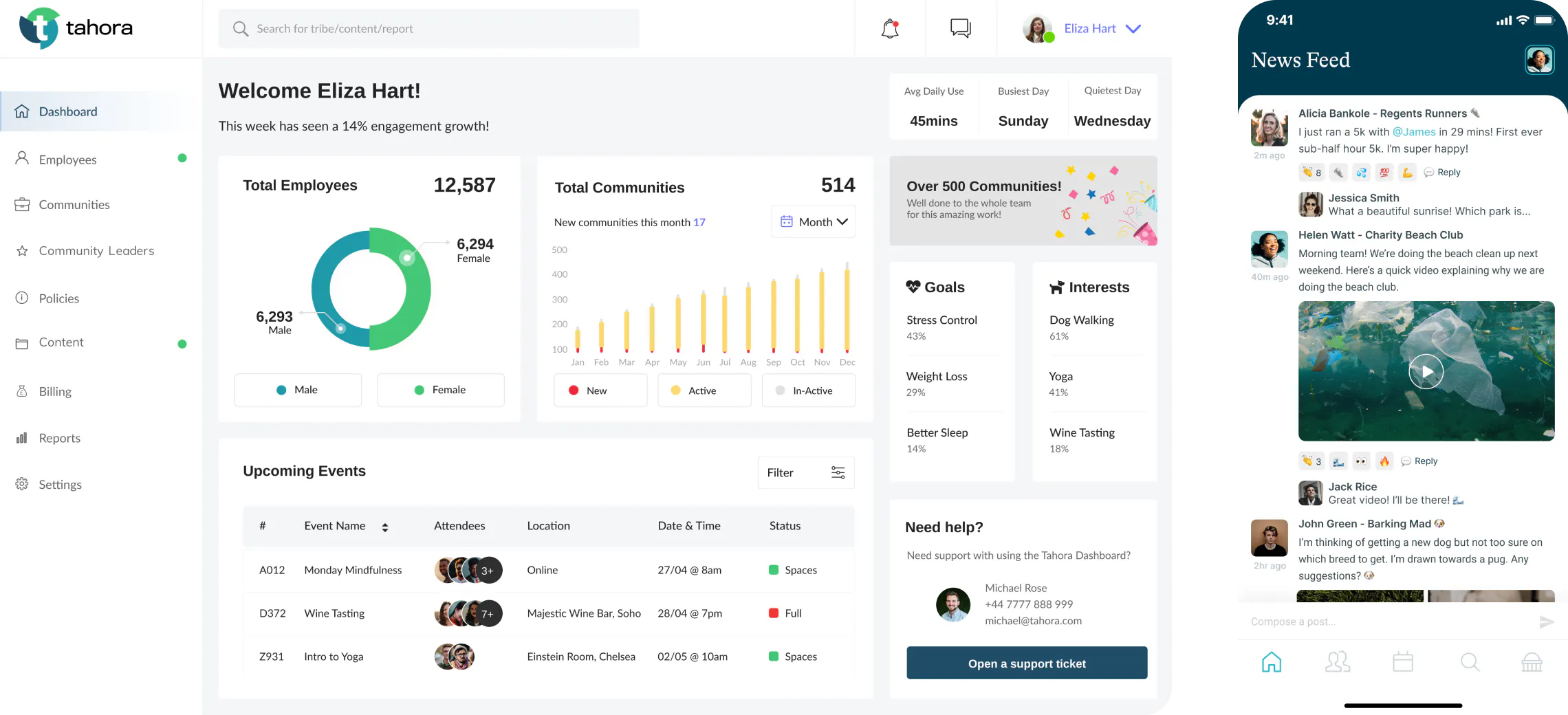
Task: Tap the home icon in mobile nav bar
Action: (1271, 662)
